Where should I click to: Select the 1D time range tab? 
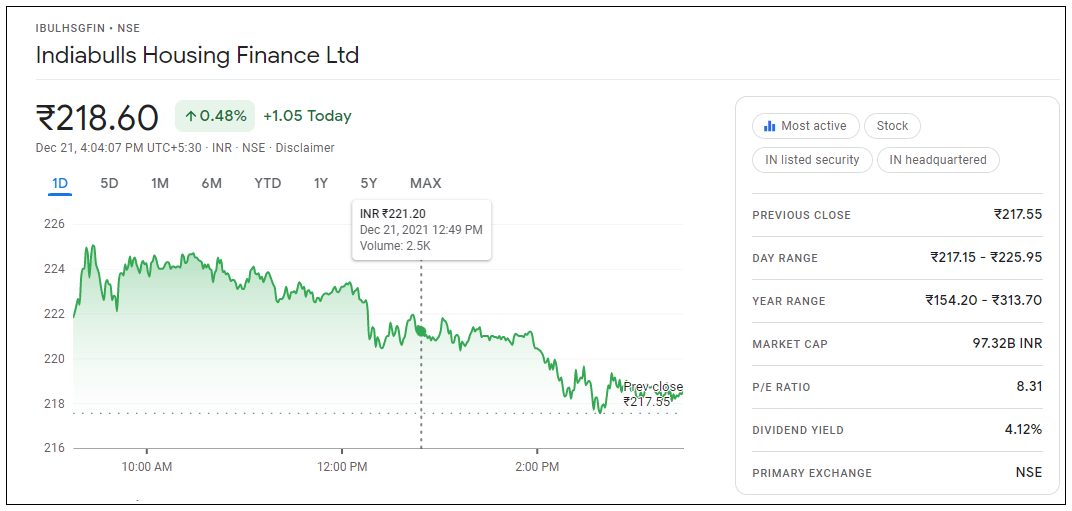59,183
